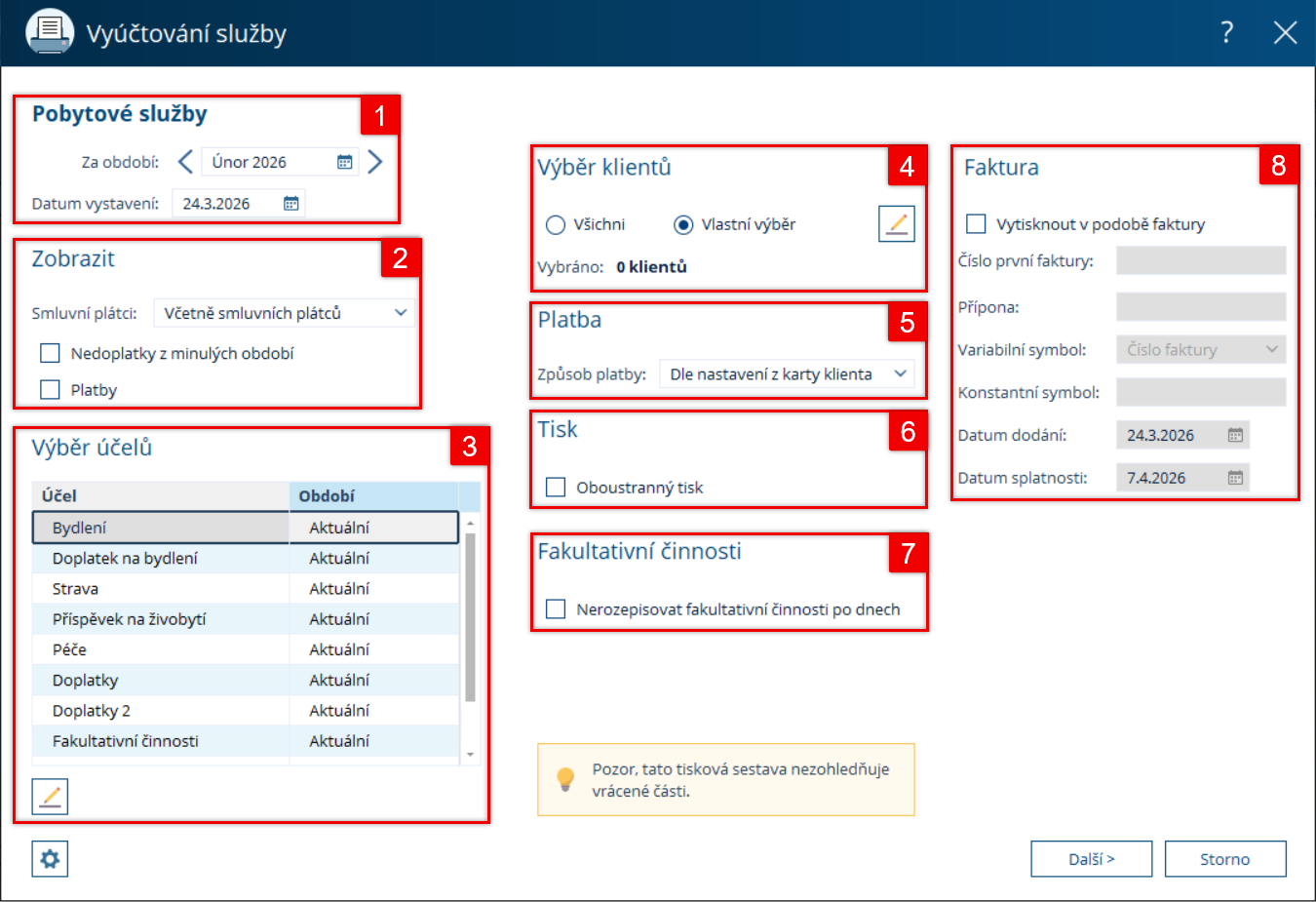1316x902 pixels.
Task: Open settings with the gear icon
Action: click(50, 859)
